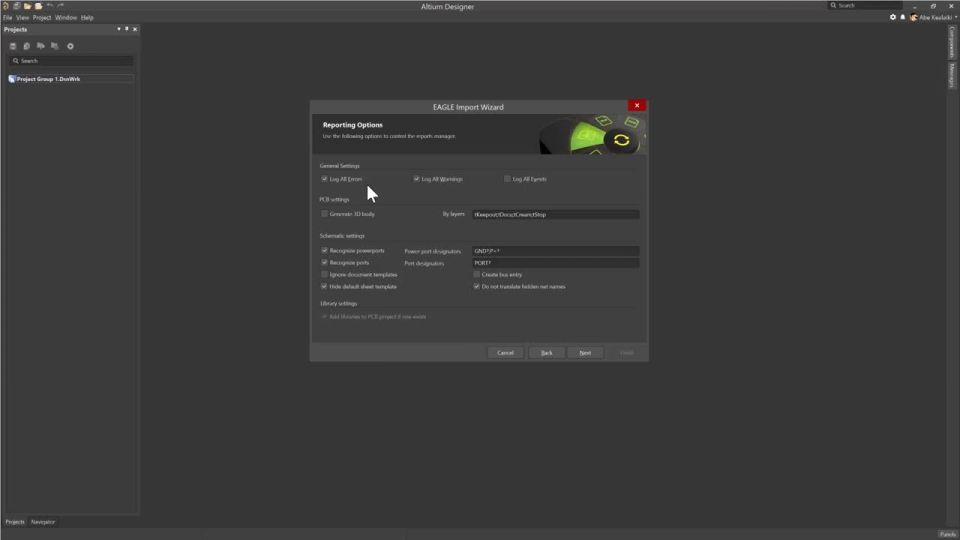This screenshot has height=540, width=960.
Task: Click the By layers input field
Action: [x=555, y=214]
